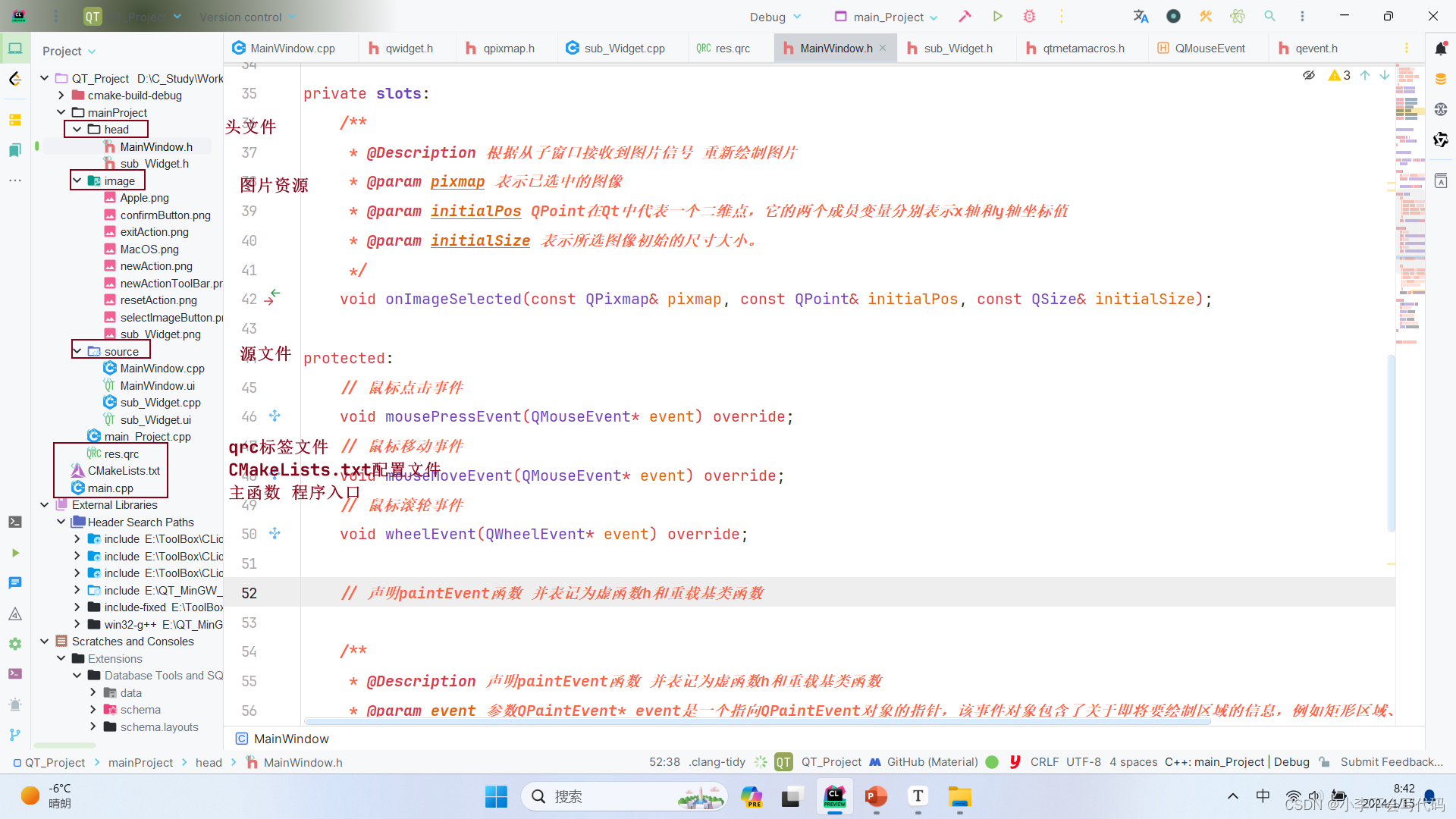Open the main menu hamburger icon

tap(56, 16)
